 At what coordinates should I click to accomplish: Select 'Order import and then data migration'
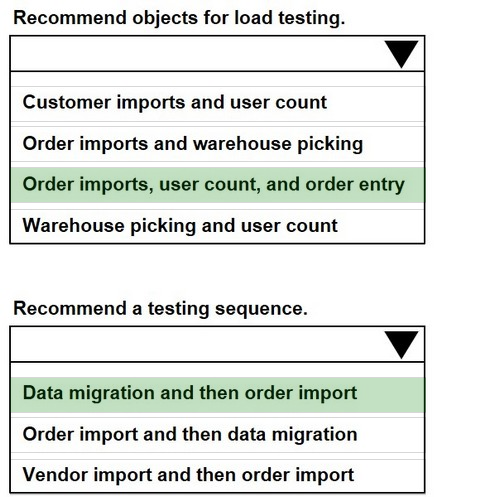[217, 435]
